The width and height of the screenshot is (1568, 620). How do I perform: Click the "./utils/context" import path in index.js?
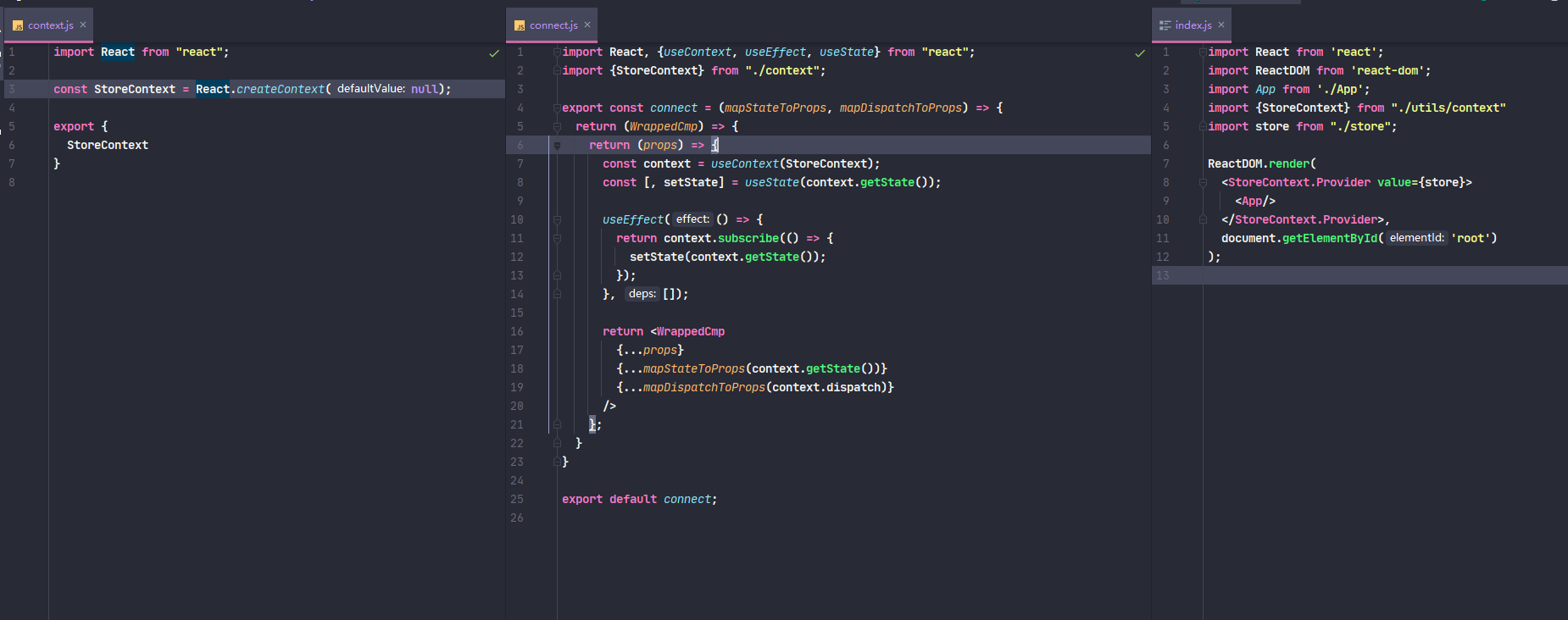(1448, 108)
